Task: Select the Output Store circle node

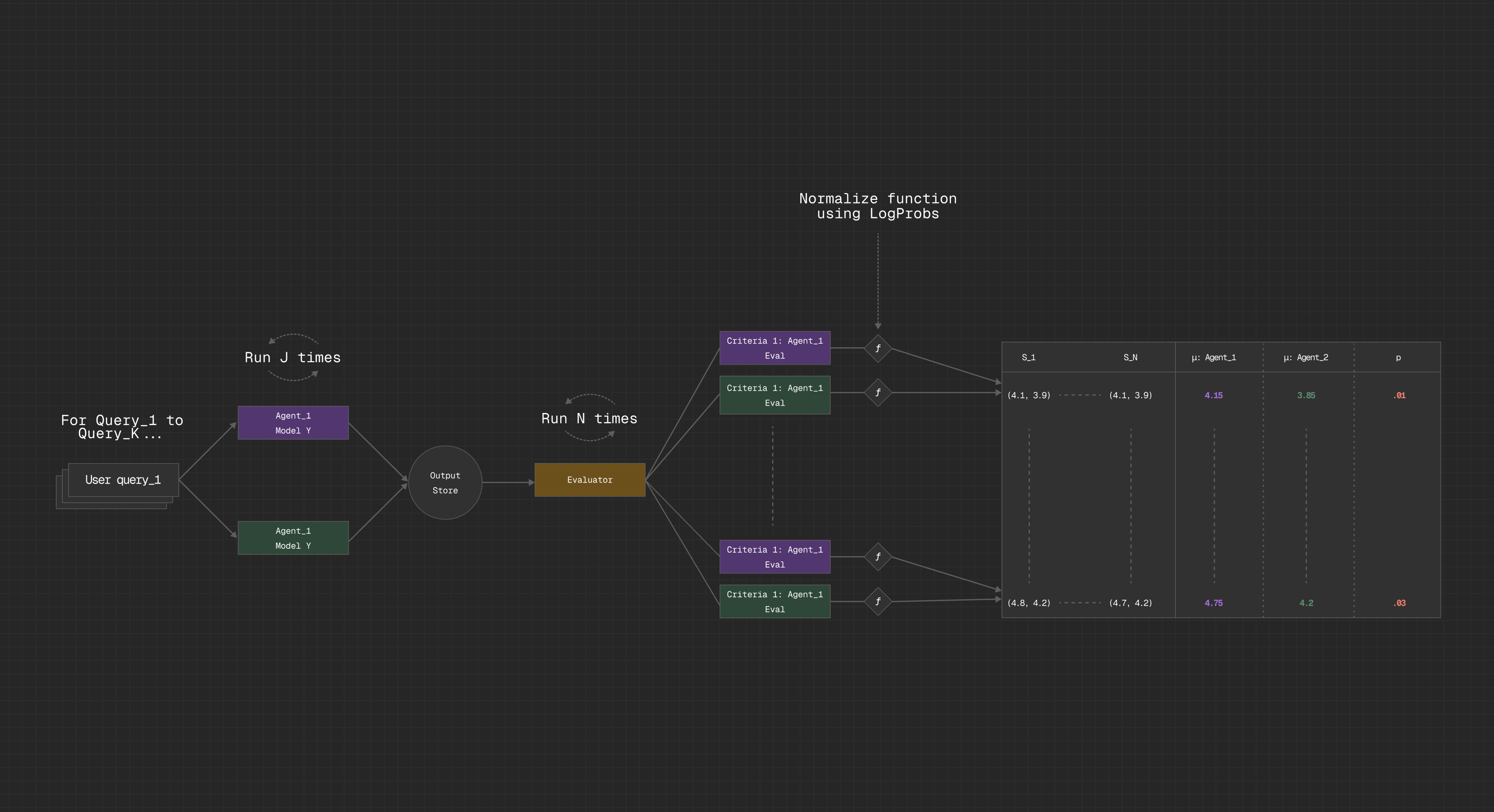Action: [x=445, y=482]
